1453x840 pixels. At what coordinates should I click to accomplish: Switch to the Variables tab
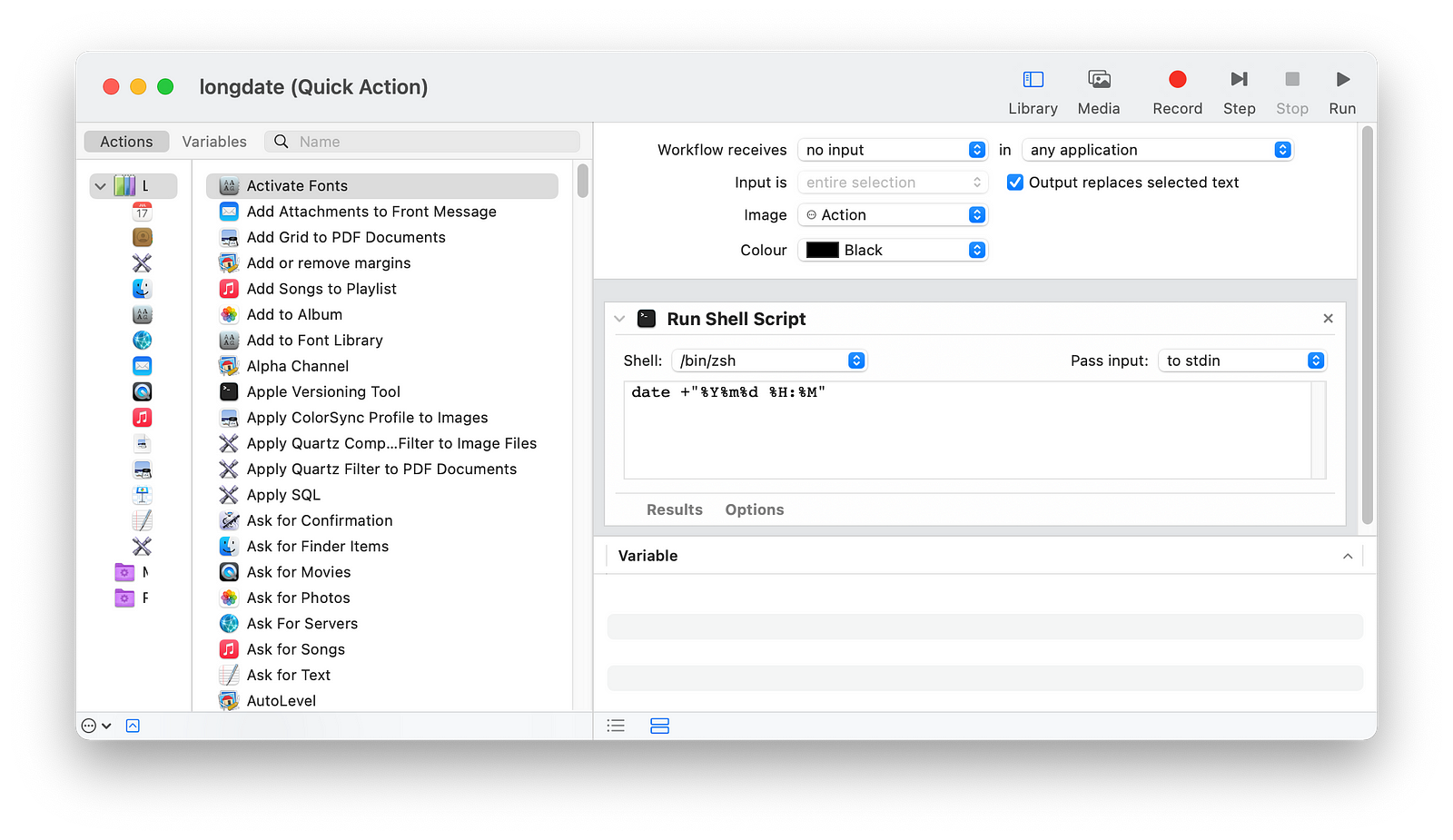click(x=214, y=142)
